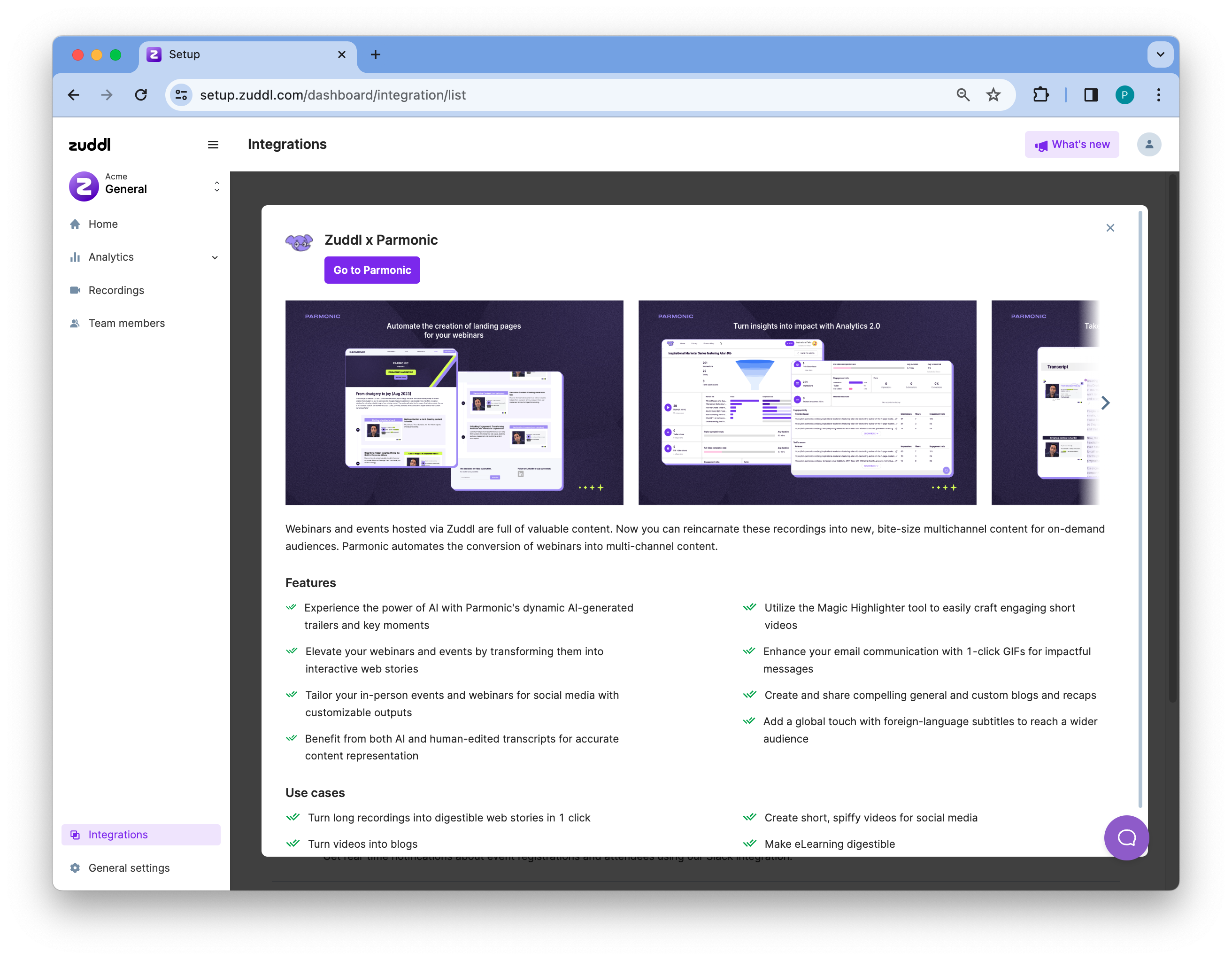The width and height of the screenshot is (1232, 960).
Task: Collapse the sidebar with hamburger icon
Action: [213, 145]
